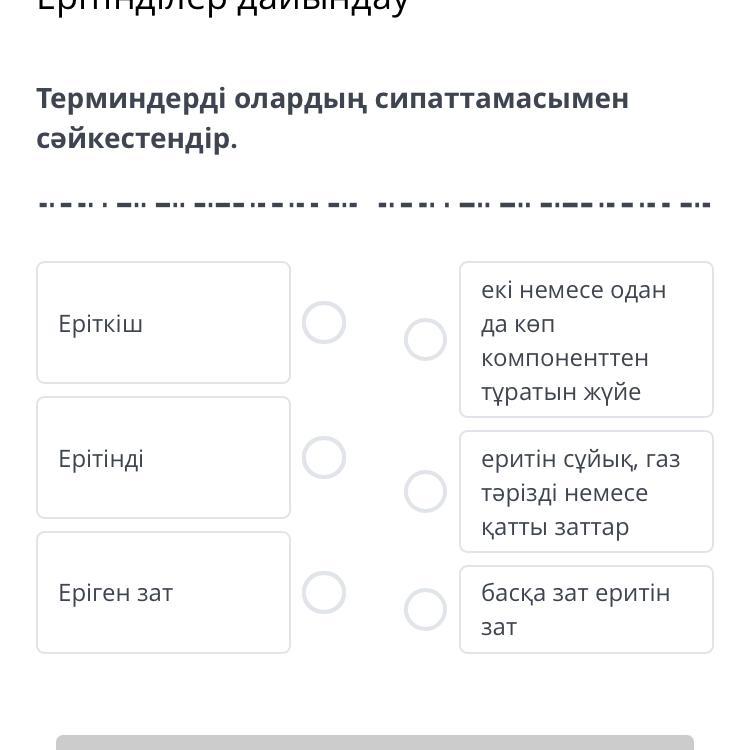The height and width of the screenshot is (750, 750).
Task: Choose the 'екі немесе одан да көп компоненттен' card
Action: (x=586, y=340)
